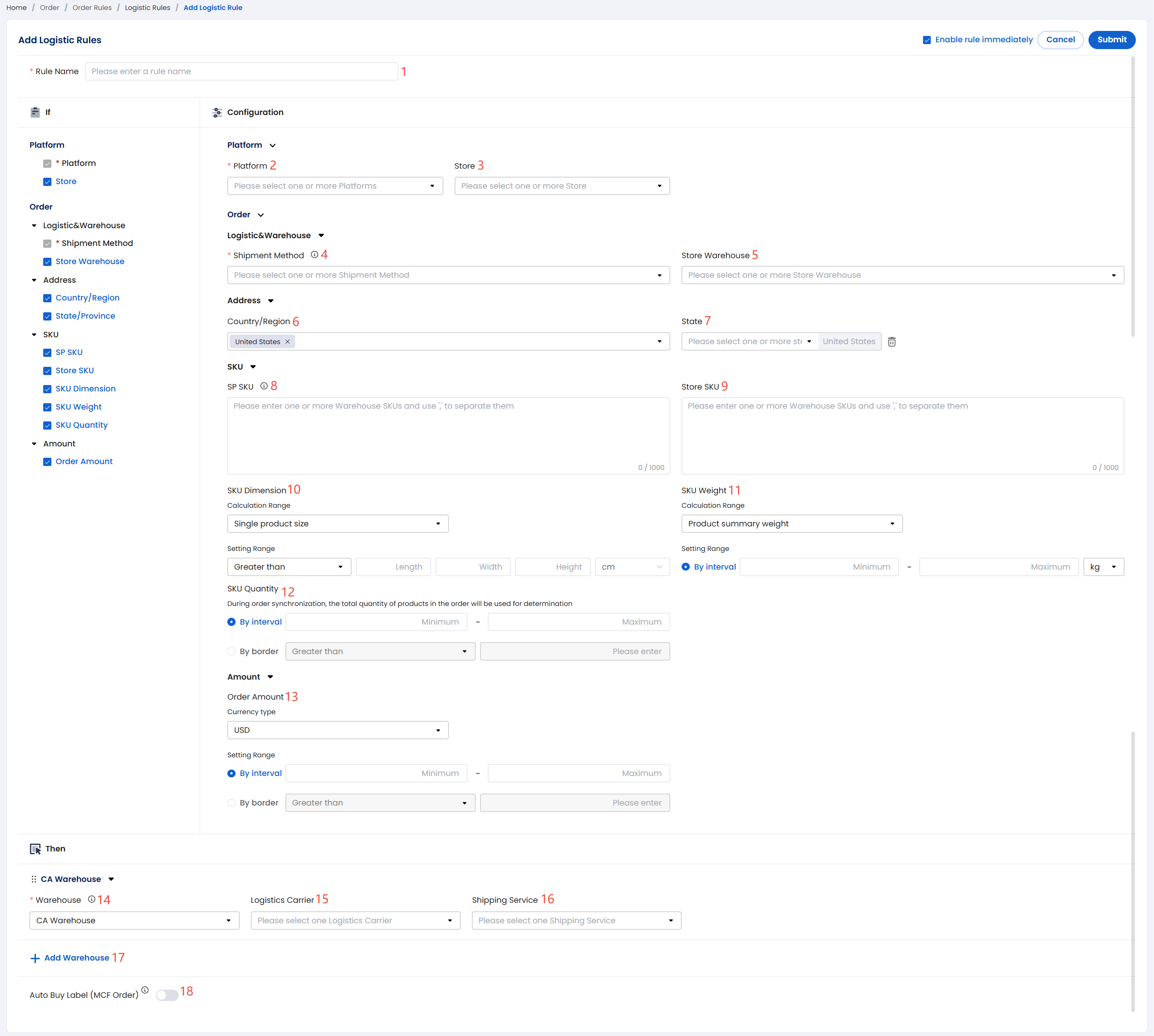Click the Store SKU text area
Image resolution: width=1154 pixels, height=1036 pixels.
903,436
